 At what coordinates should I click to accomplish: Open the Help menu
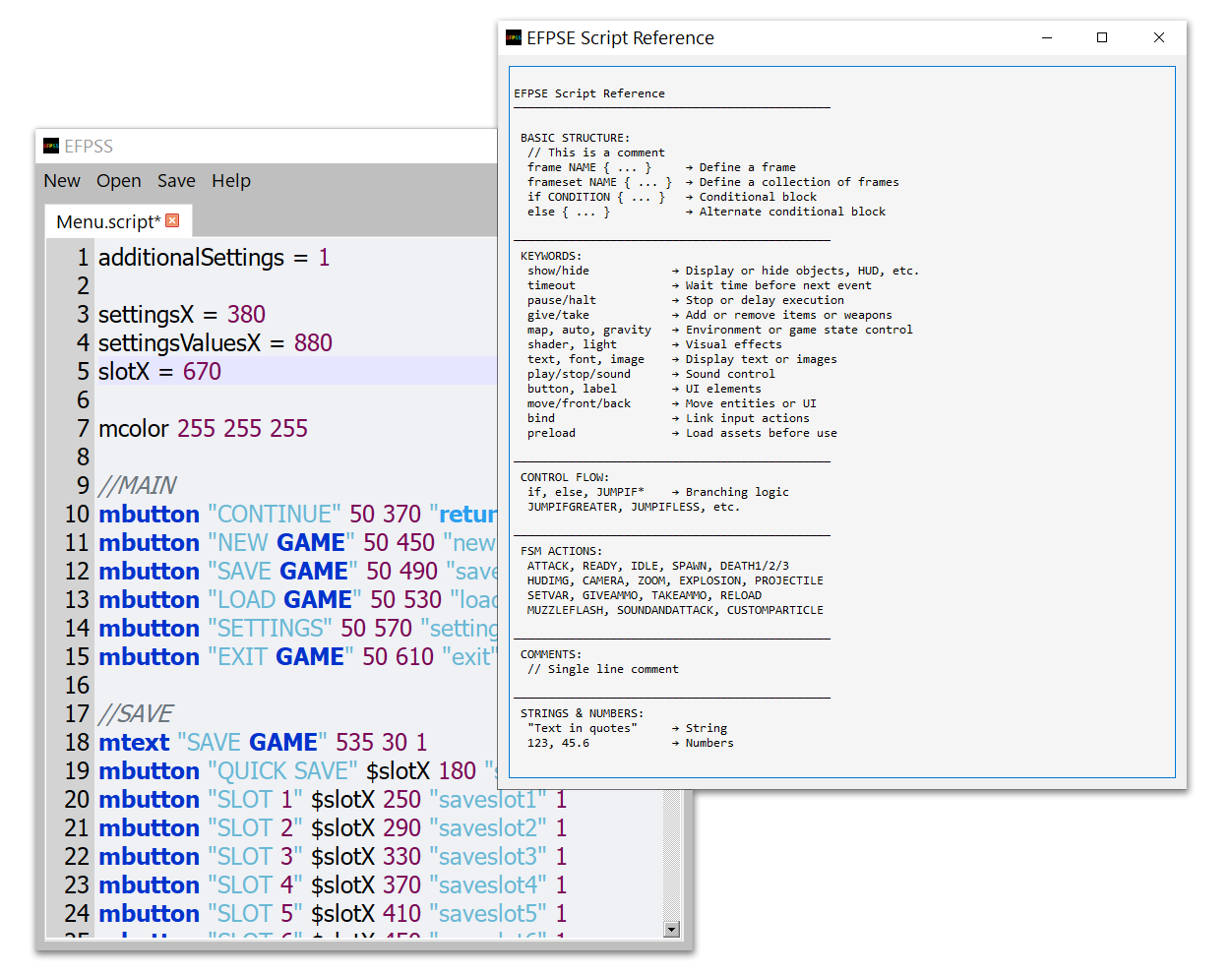coord(231,181)
